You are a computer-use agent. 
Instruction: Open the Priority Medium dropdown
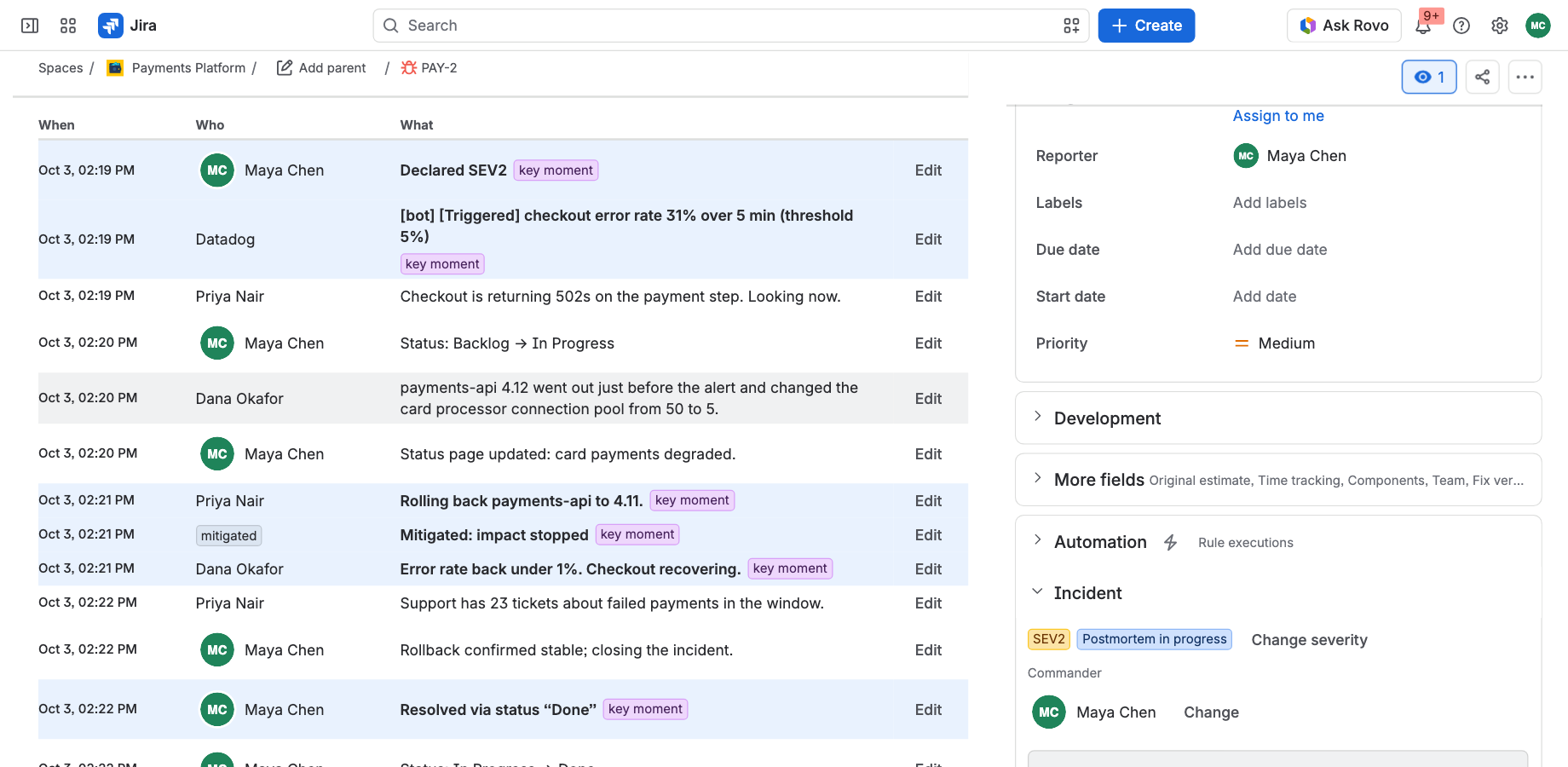coord(1275,343)
